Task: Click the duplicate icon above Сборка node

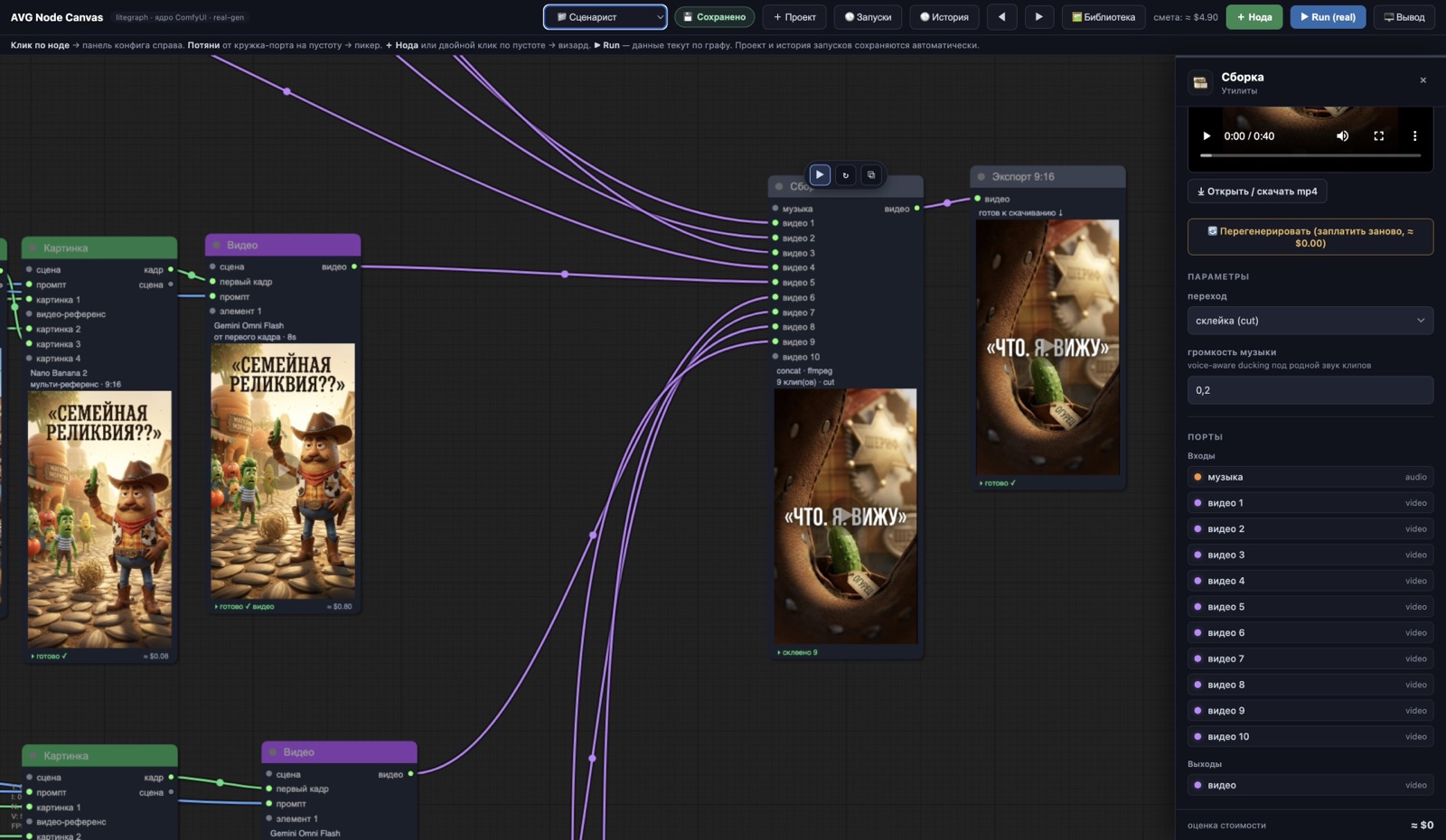Action: [x=870, y=175]
